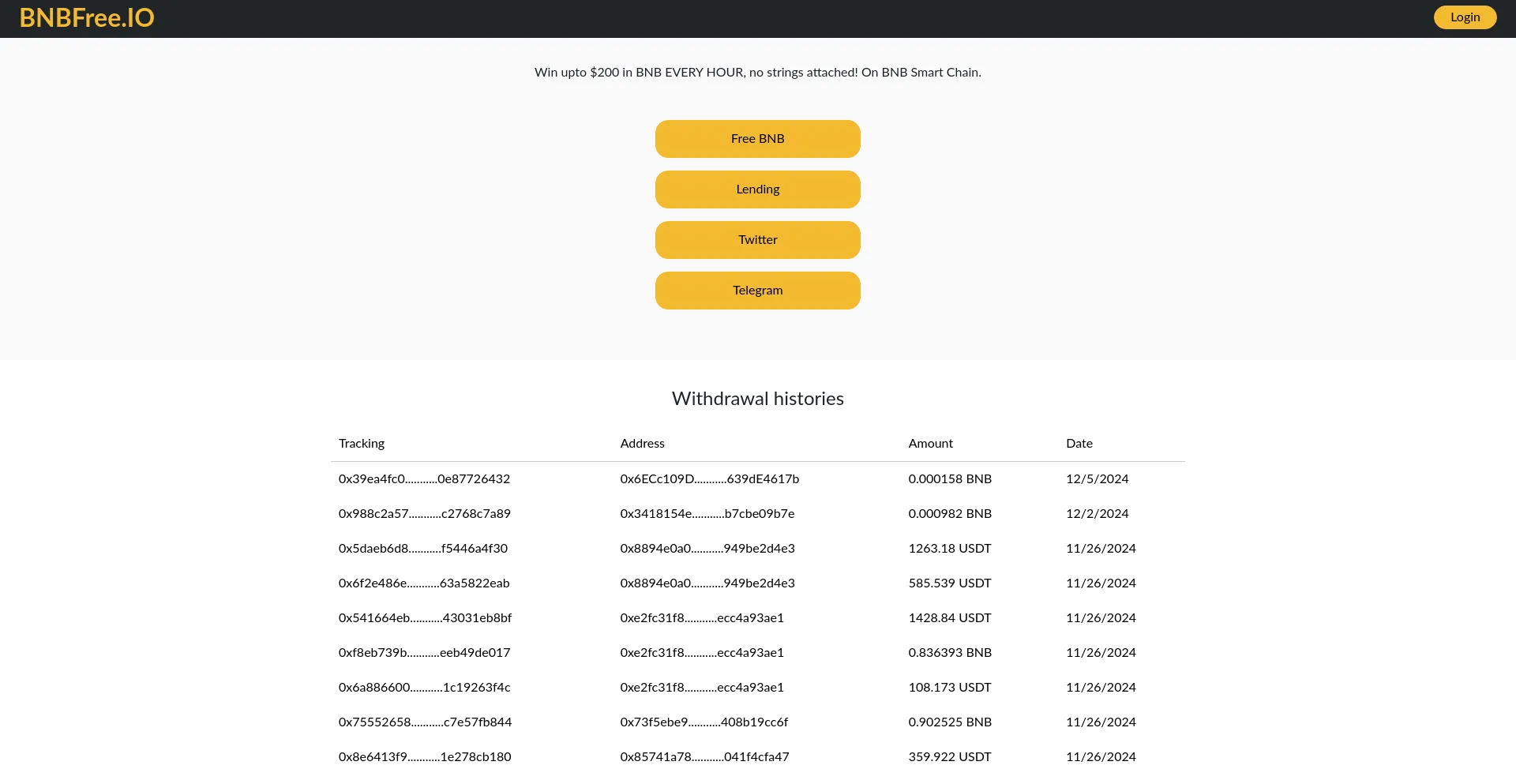Click the 585.539 USDT amount
The height and width of the screenshot is (784, 1516).
950,583
